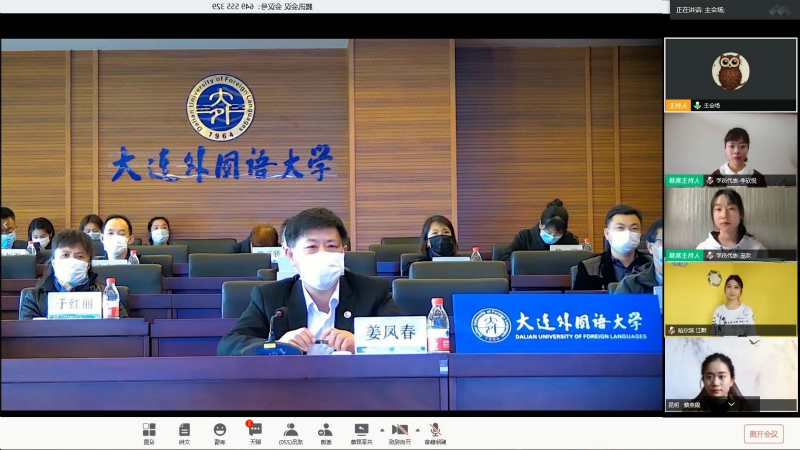Expand arrow between camera and microphone buttons
800x450 pixels.
(417, 430)
